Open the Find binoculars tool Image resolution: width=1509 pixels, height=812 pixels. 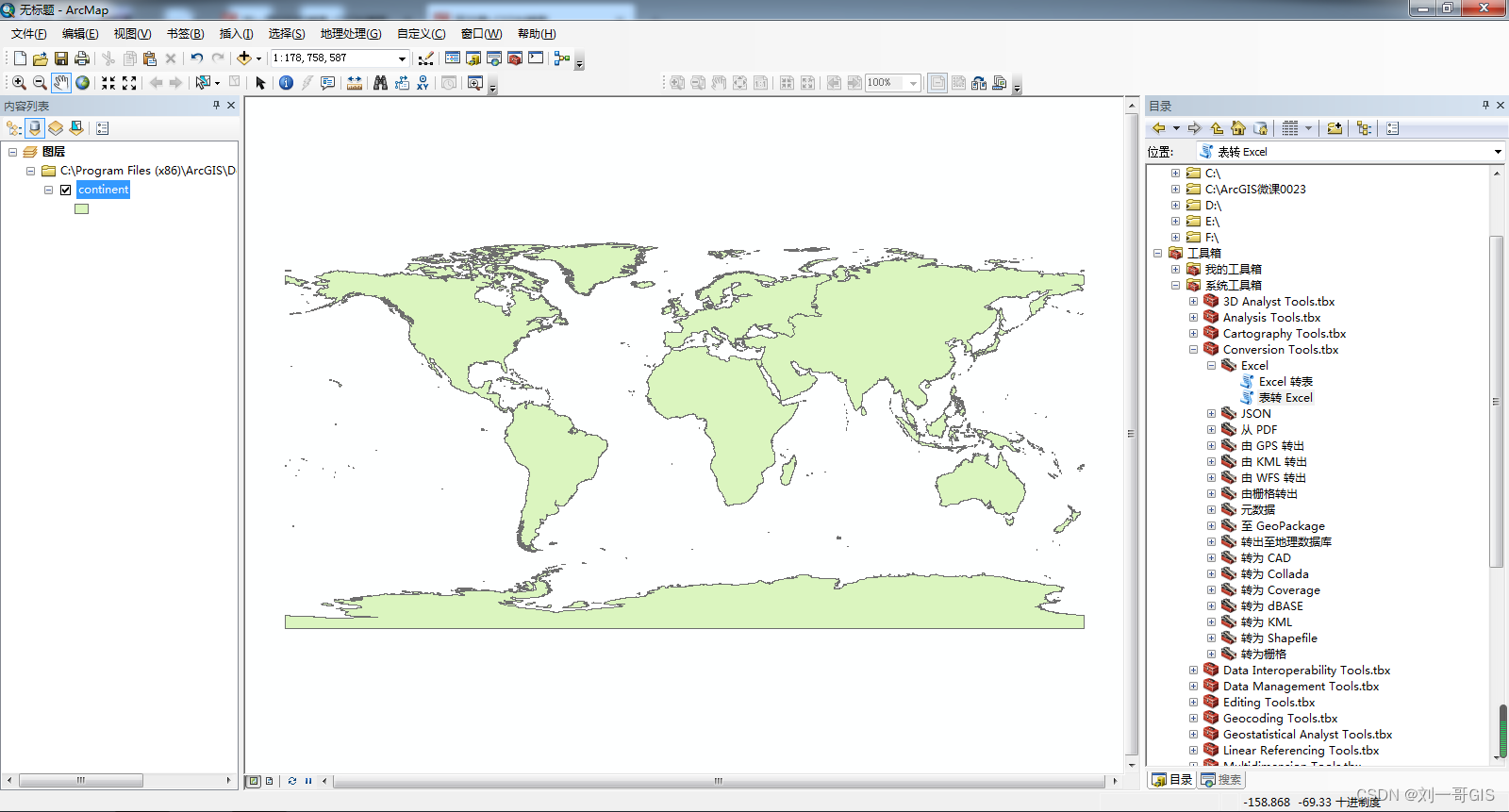click(x=380, y=83)
